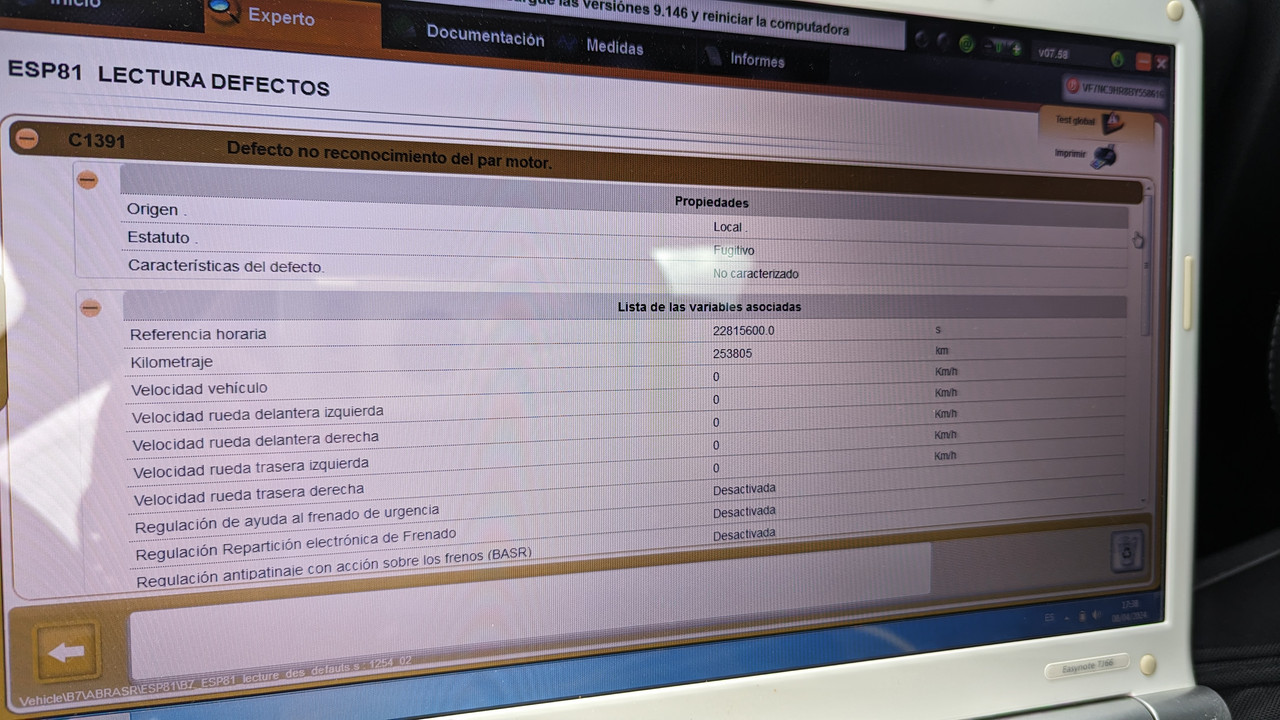The width and height of the screenshot is (1280, 720).
Task: Click the version v07.58 label
Action: 1053,53
